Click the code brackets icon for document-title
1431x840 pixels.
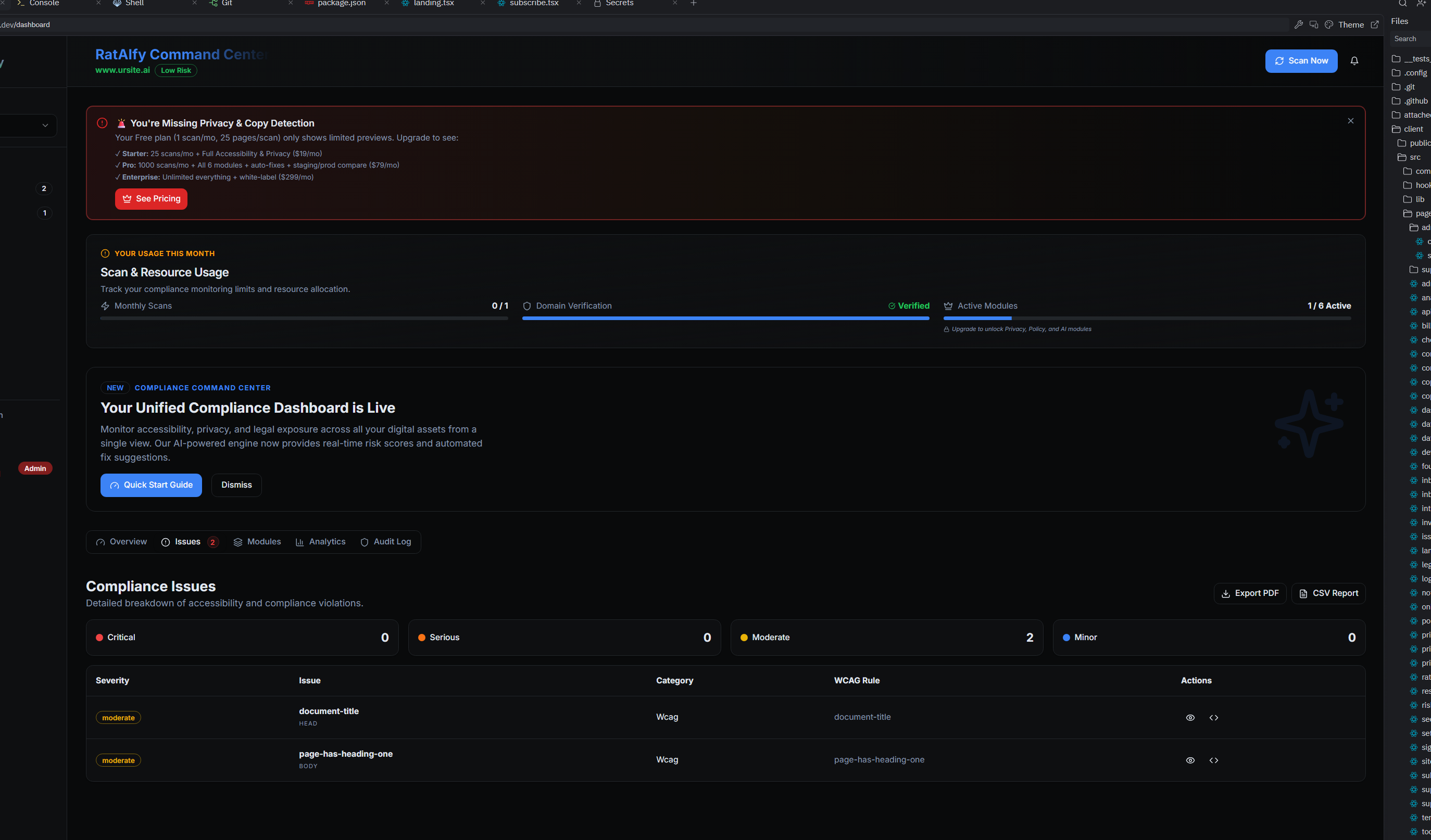point(1213,717)
